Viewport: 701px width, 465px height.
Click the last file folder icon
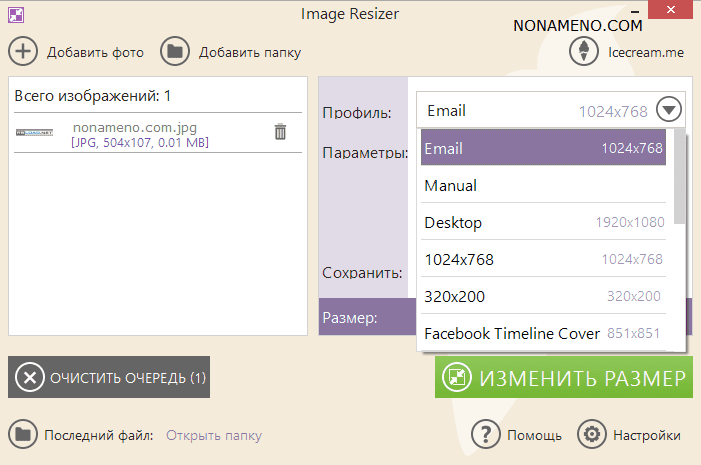(x=23, y=435)
